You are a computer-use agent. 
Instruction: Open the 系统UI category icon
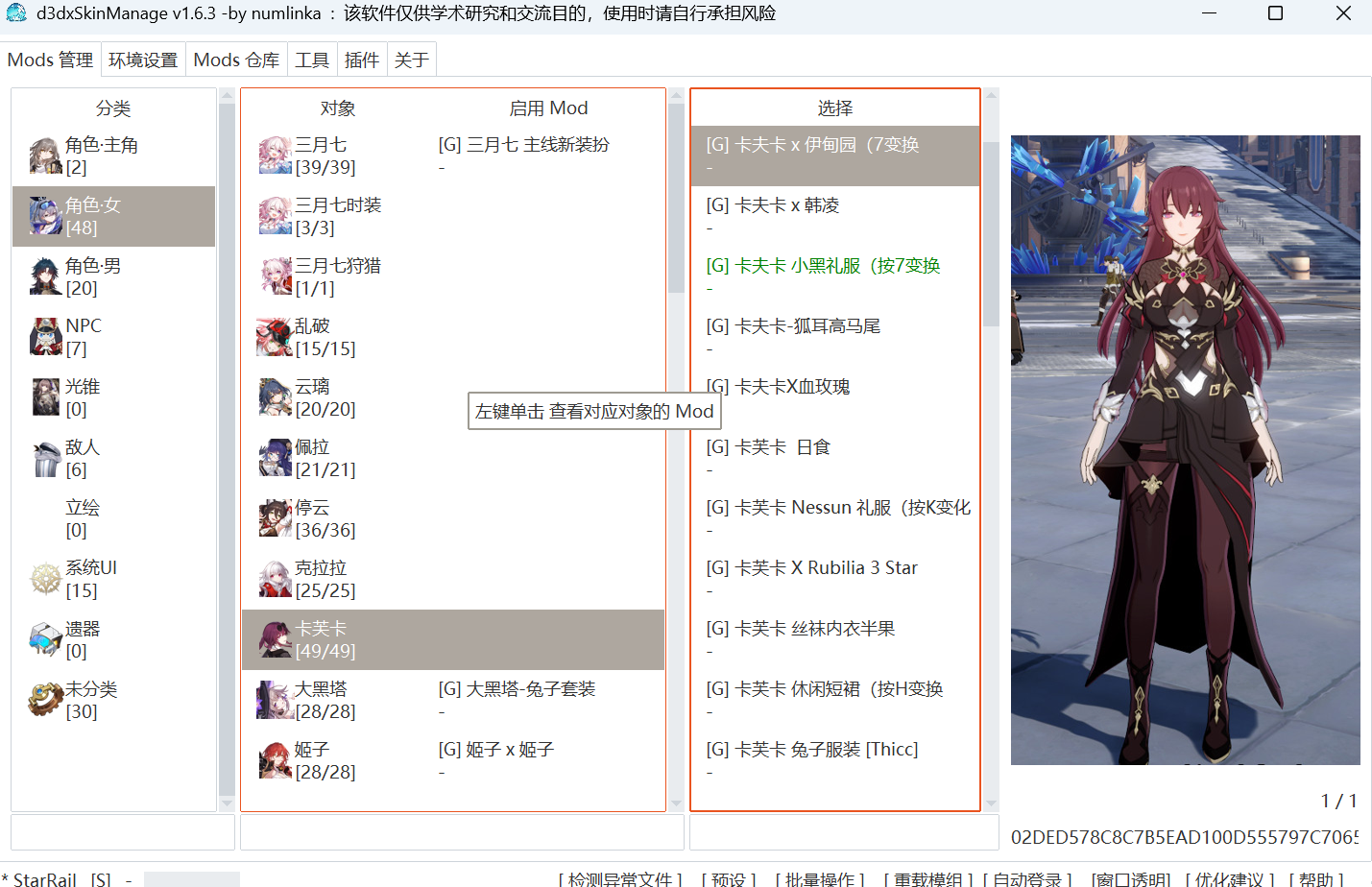tap(45, 580)
